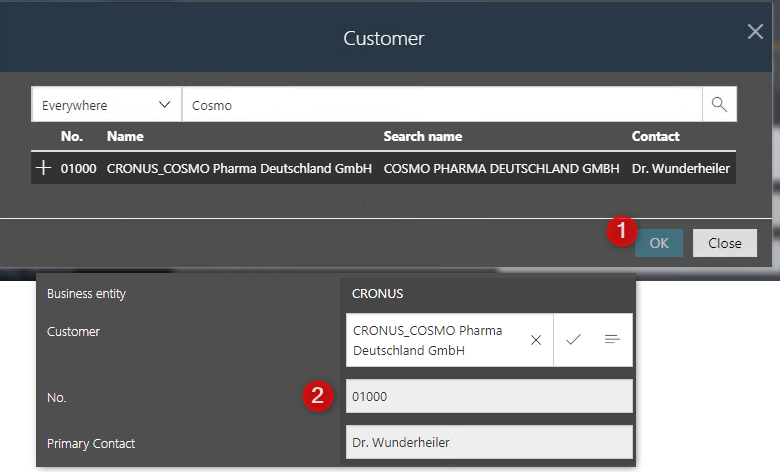Close the Customer dialog with top X
780x472 pixels.
point(755,32)
